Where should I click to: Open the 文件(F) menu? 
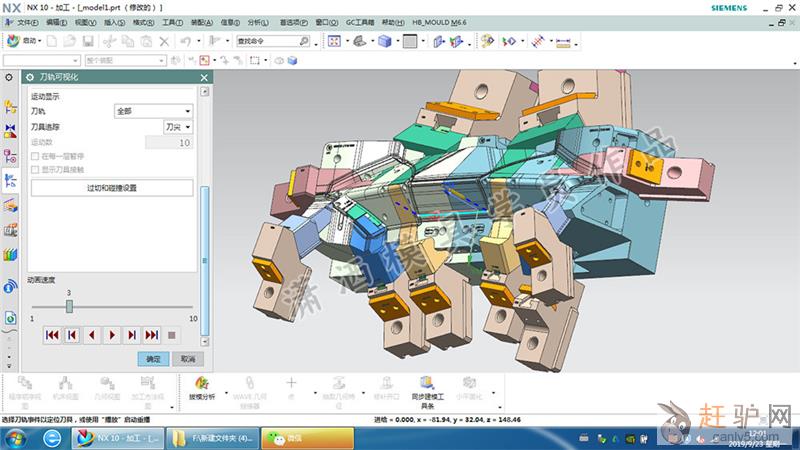[27, 22]
